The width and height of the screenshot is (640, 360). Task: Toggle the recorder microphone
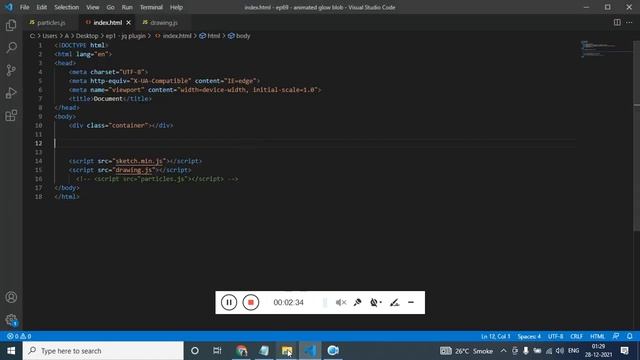click(358, 302)
